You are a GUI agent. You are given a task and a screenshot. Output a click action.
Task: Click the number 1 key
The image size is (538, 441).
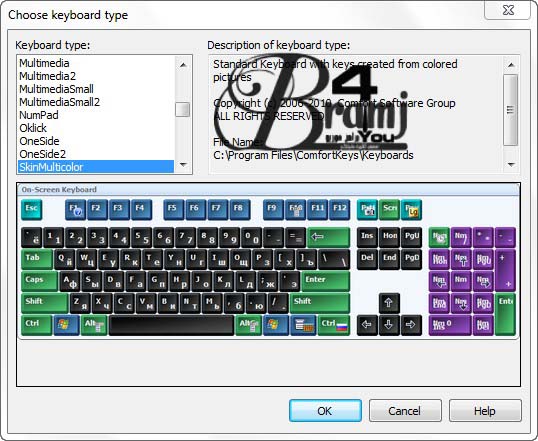(x=54, y=237)
